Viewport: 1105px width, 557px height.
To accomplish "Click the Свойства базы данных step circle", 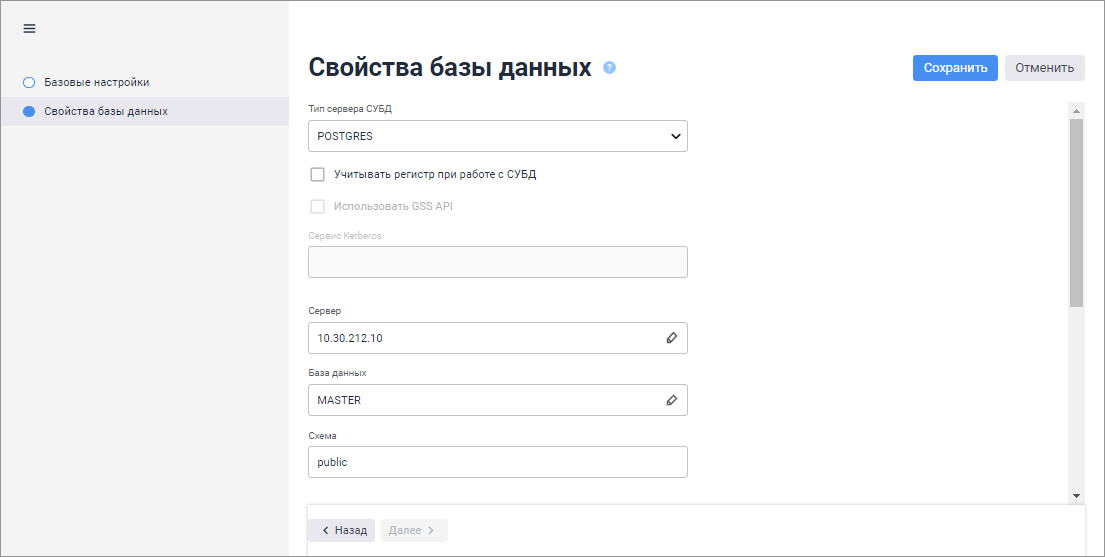I will coord(29,111).
